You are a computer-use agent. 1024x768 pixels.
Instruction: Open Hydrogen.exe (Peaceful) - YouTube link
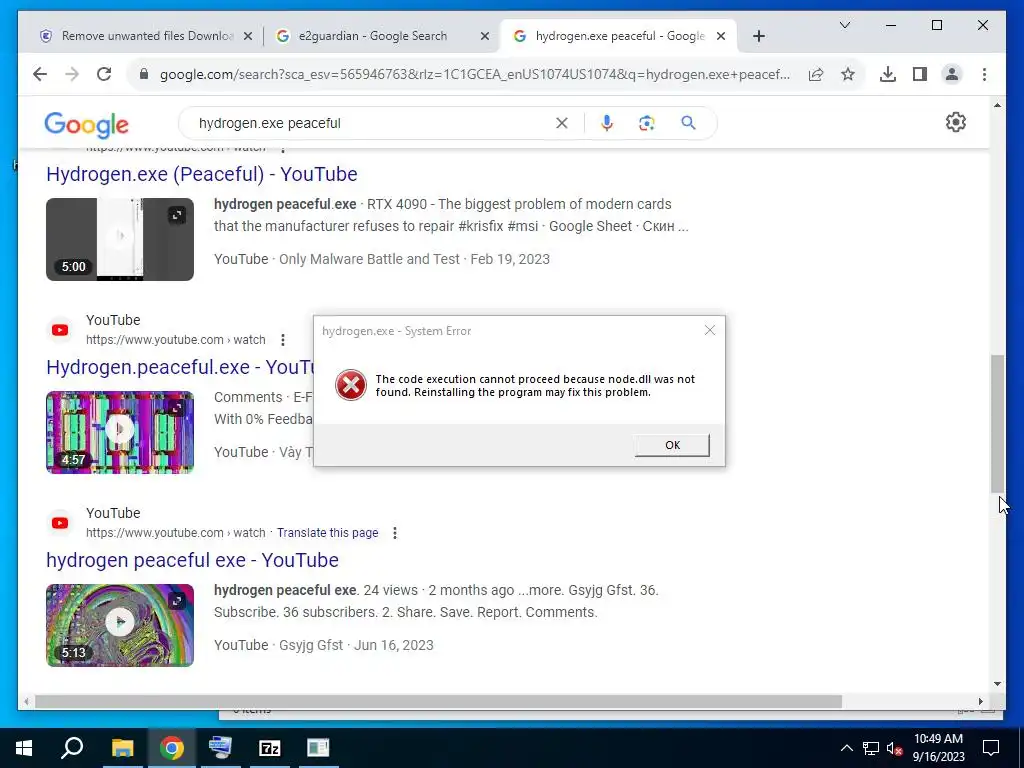tap(202, 174)
